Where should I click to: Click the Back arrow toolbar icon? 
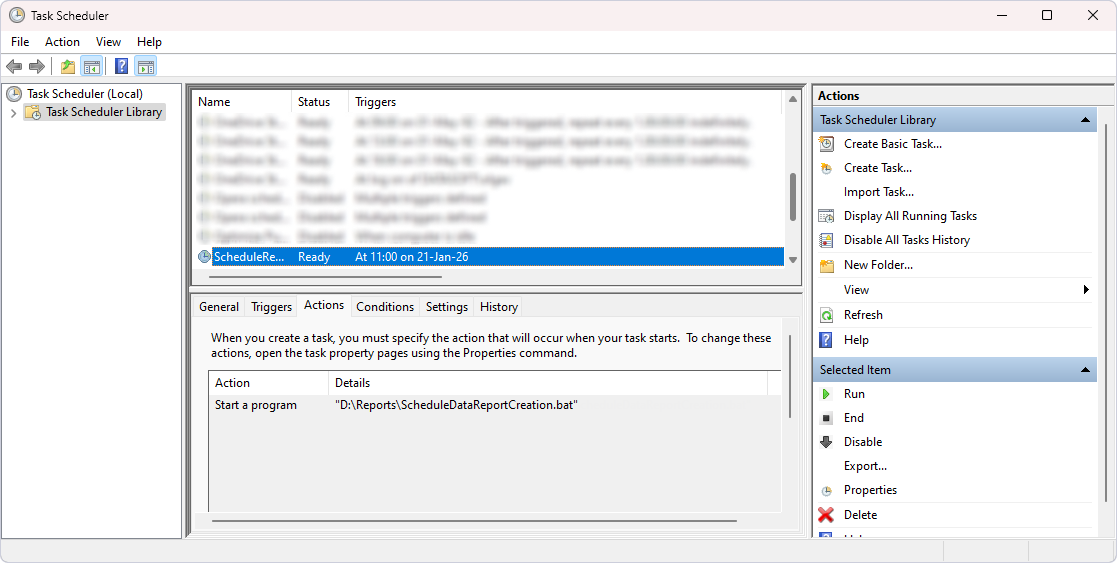pyautogui.click(x=14, y=67)
